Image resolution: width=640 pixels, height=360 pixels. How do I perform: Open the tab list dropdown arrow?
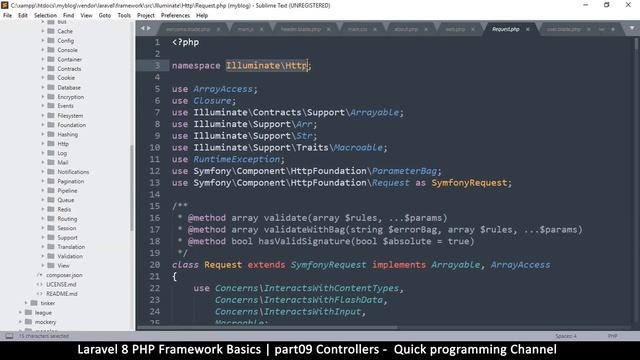click(x=631, y=28)
